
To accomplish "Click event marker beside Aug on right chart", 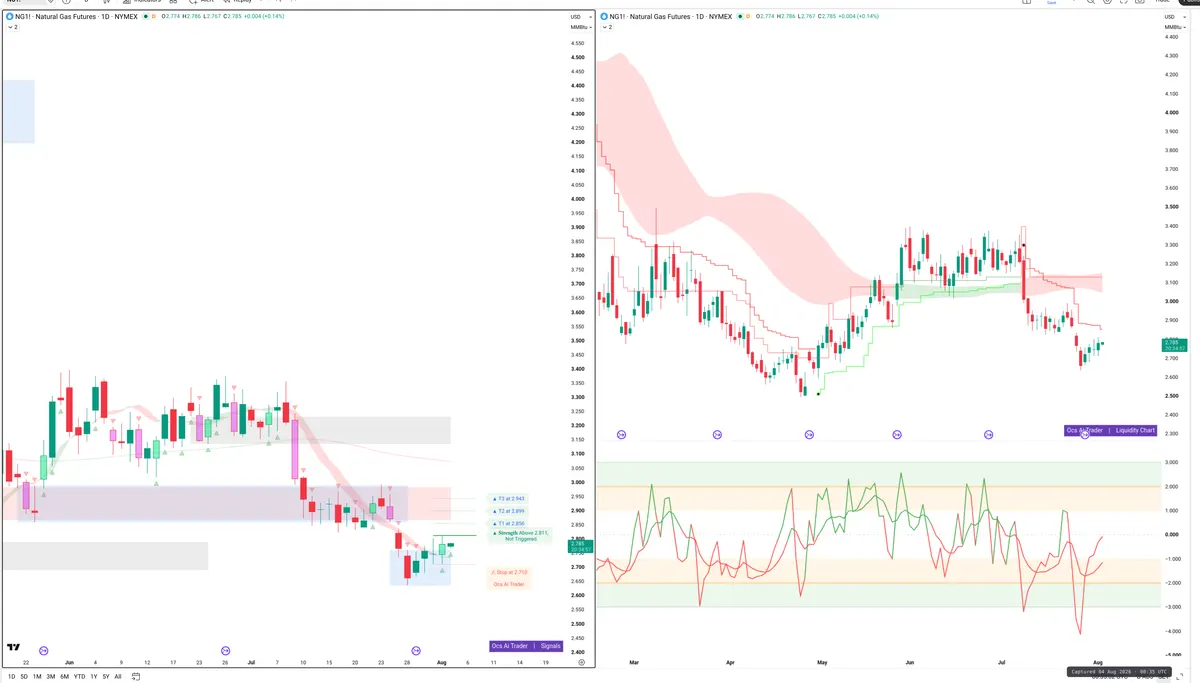I will tap(1085, 435).
